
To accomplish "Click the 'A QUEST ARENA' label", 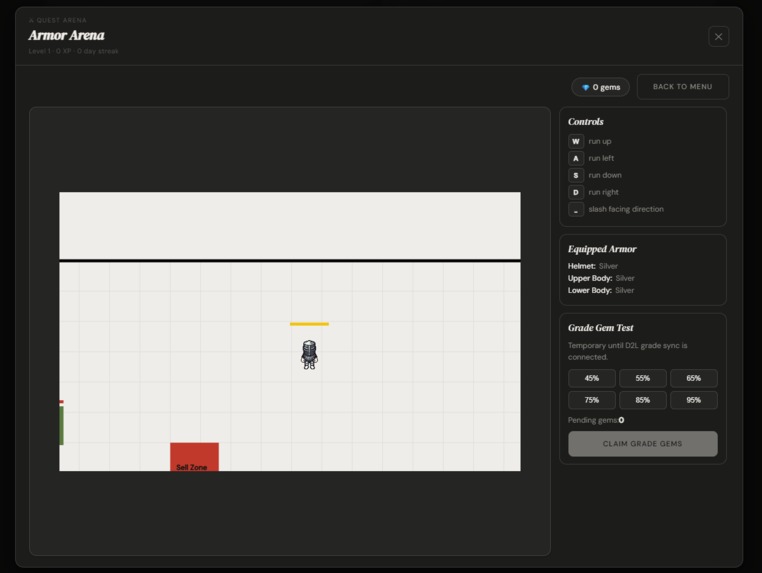I will tap(58, 20).
